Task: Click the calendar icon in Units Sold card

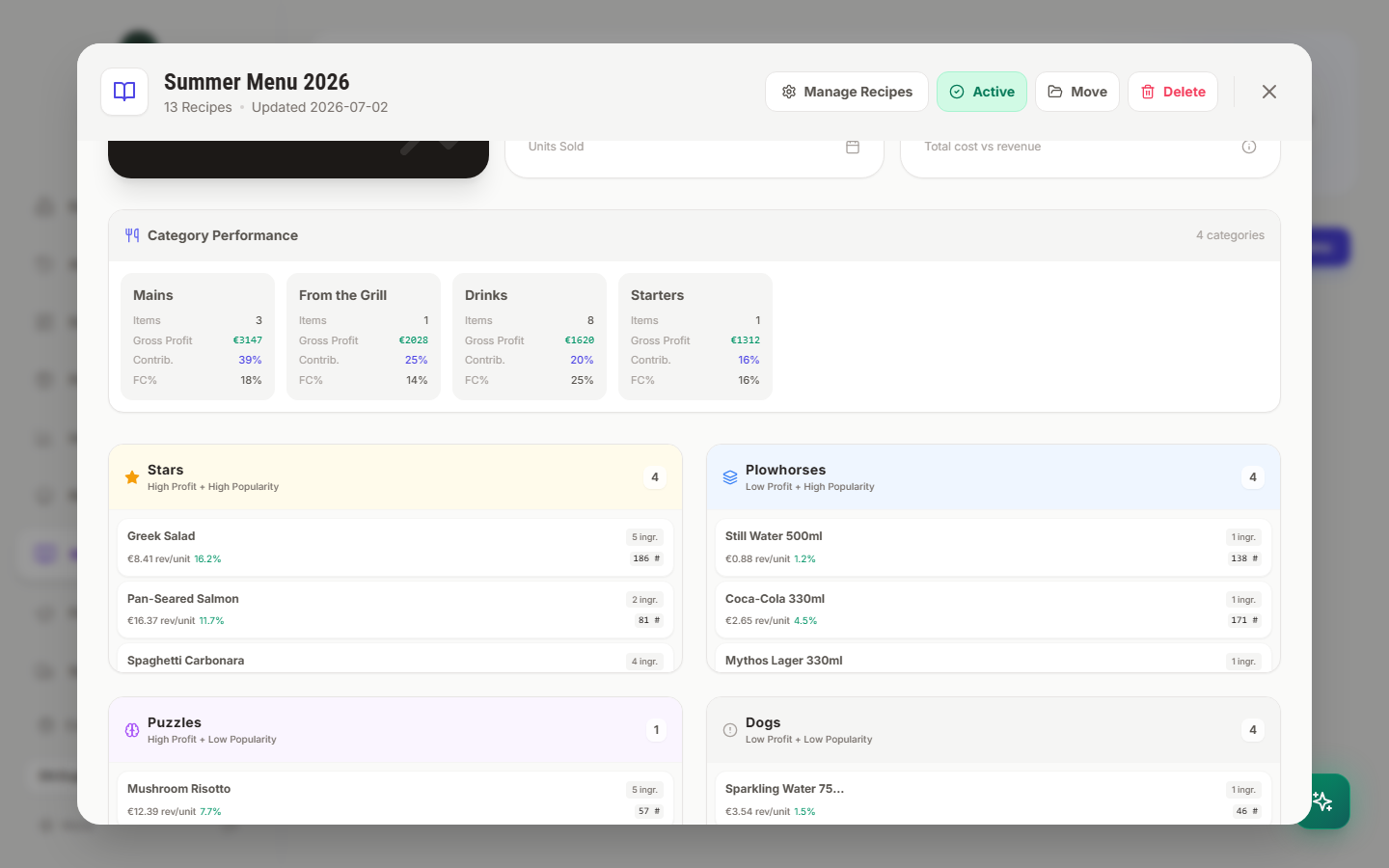Action: pyautogui.click(x=853, y=147)
